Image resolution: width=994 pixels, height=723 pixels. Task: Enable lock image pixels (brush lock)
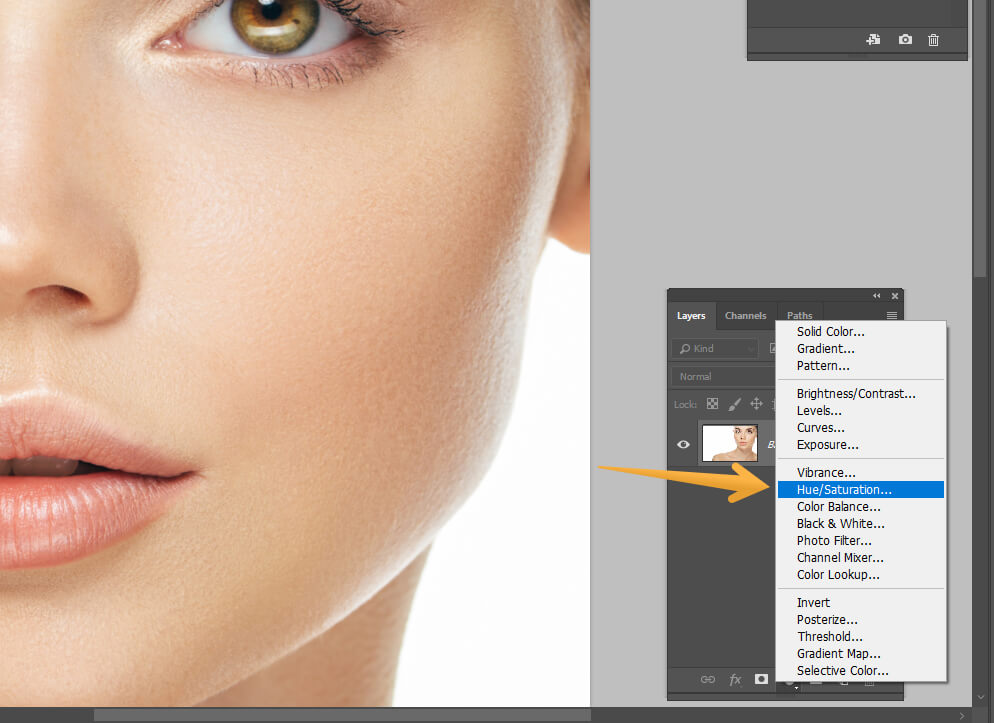point(735,403)
